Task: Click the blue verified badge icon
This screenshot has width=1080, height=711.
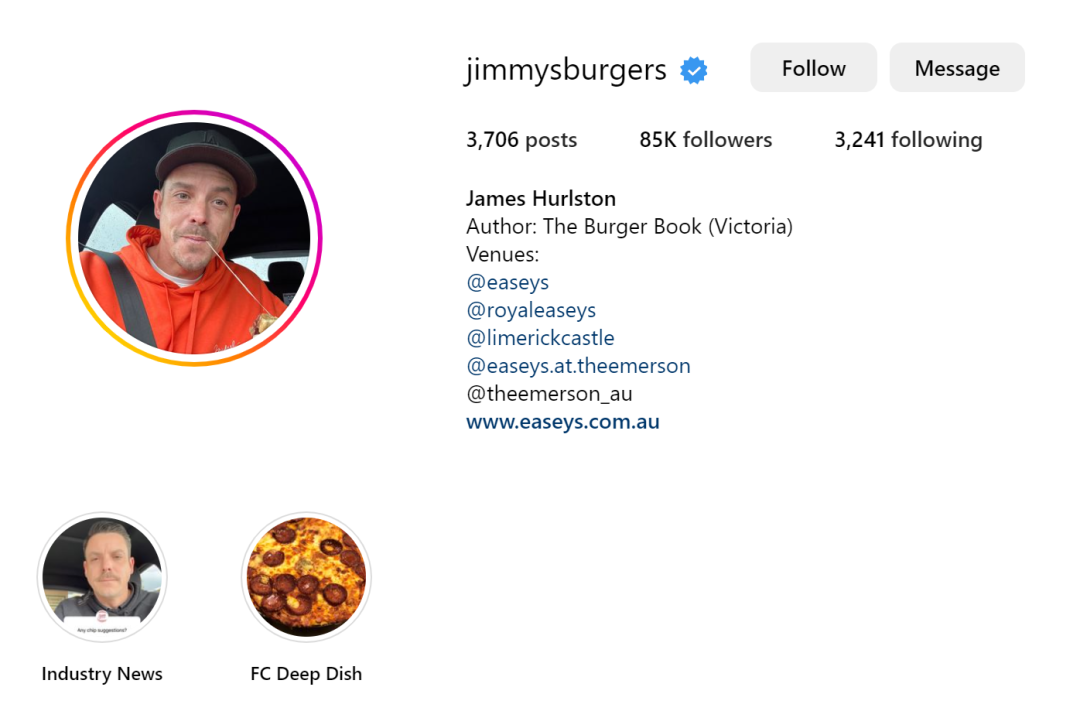Action: [694, 70]
